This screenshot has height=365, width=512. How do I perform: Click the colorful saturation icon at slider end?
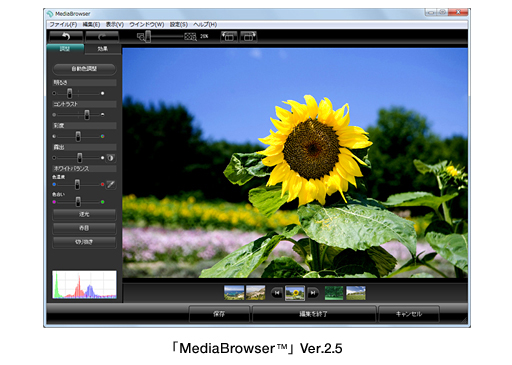pyautogui.click(x=103, y=136)
